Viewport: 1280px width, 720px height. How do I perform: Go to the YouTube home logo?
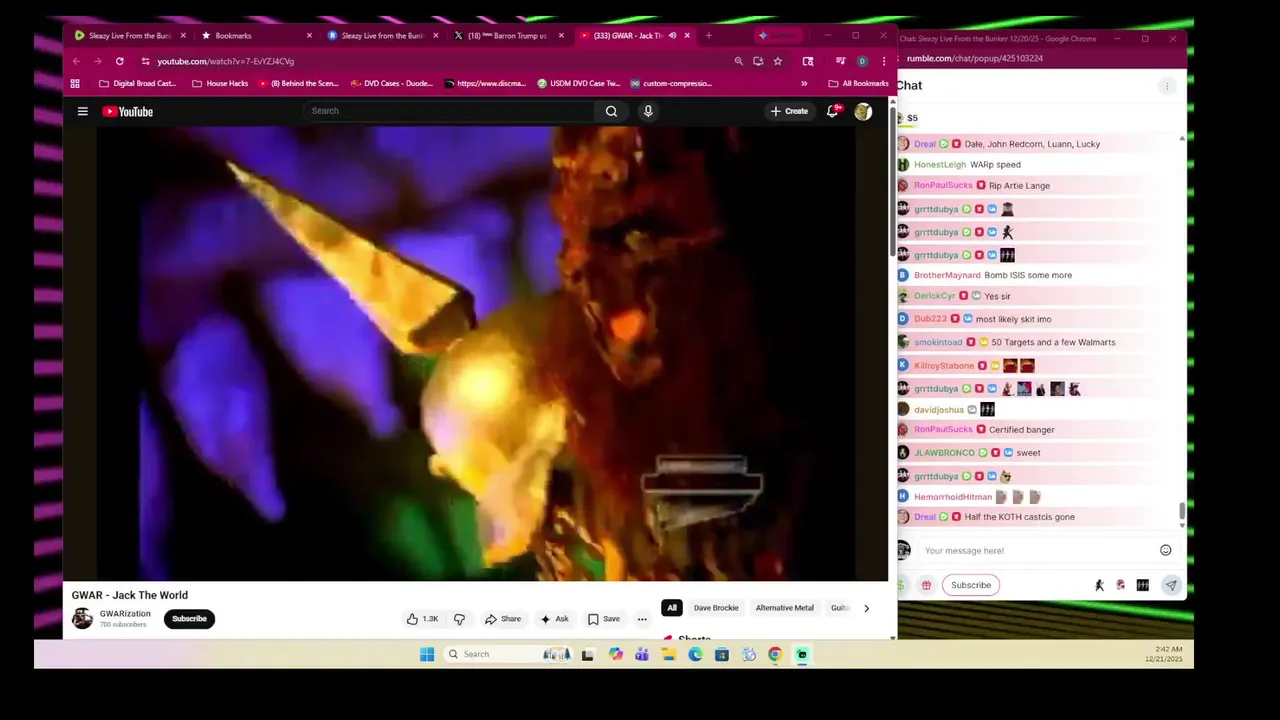(x=127, y=111)
